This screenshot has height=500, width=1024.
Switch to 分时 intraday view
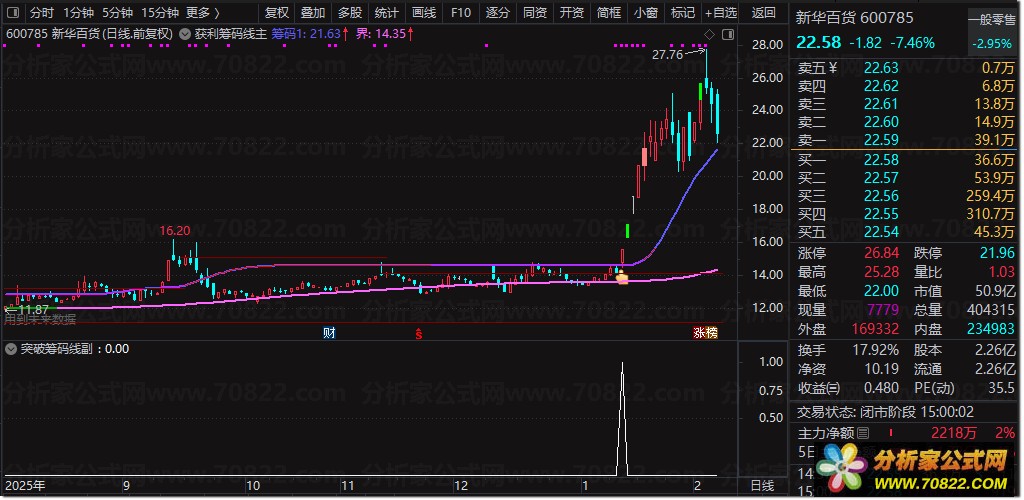pyautogui.click(x=41, y=12)
